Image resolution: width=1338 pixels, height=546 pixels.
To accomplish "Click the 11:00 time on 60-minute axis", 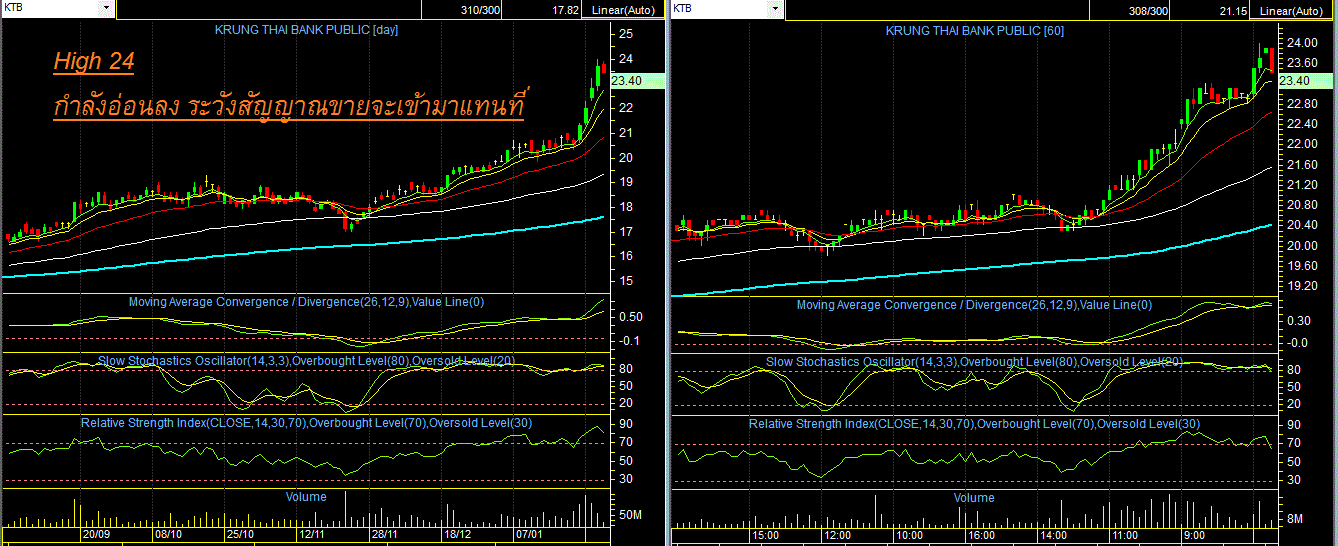I will (1125, 536).
